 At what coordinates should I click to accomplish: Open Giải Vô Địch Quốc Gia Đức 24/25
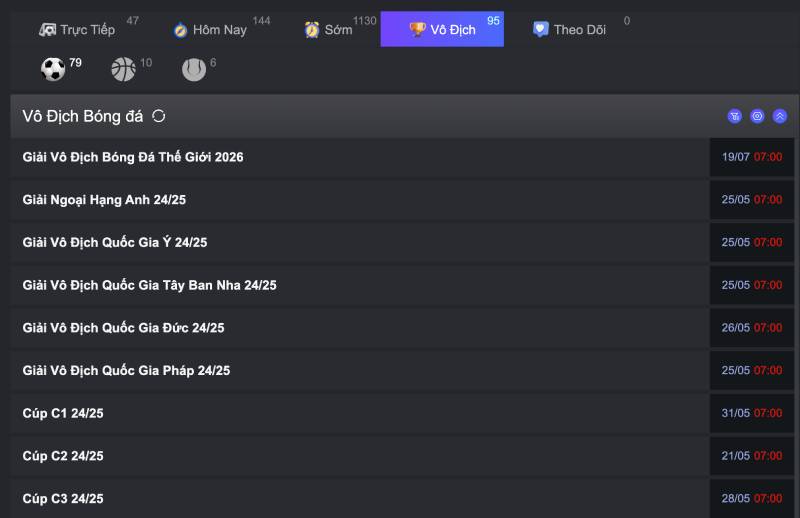[124, 328]
